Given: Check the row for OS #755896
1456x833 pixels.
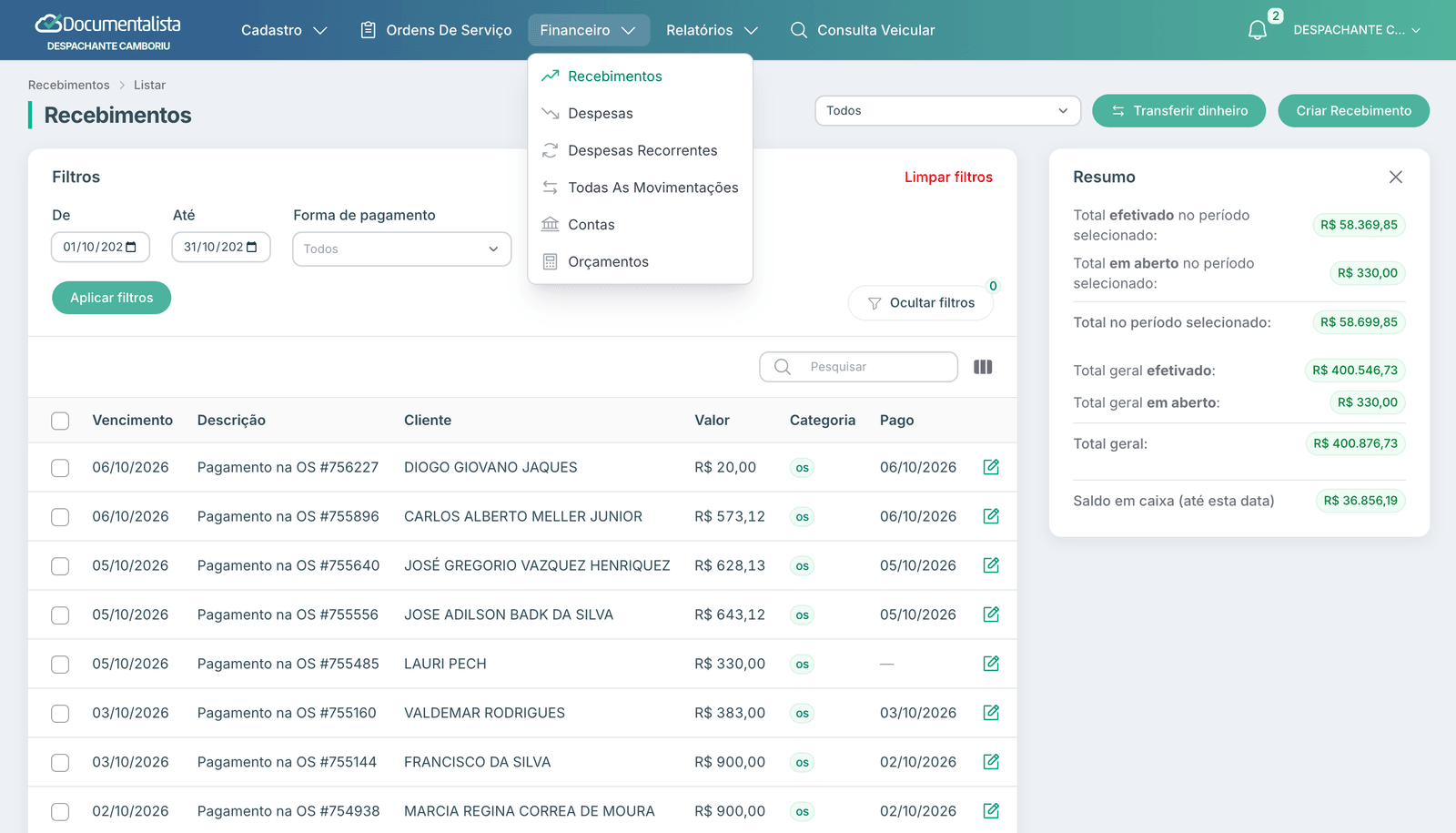Looking at the screenshot, I should tap(60, 517).
